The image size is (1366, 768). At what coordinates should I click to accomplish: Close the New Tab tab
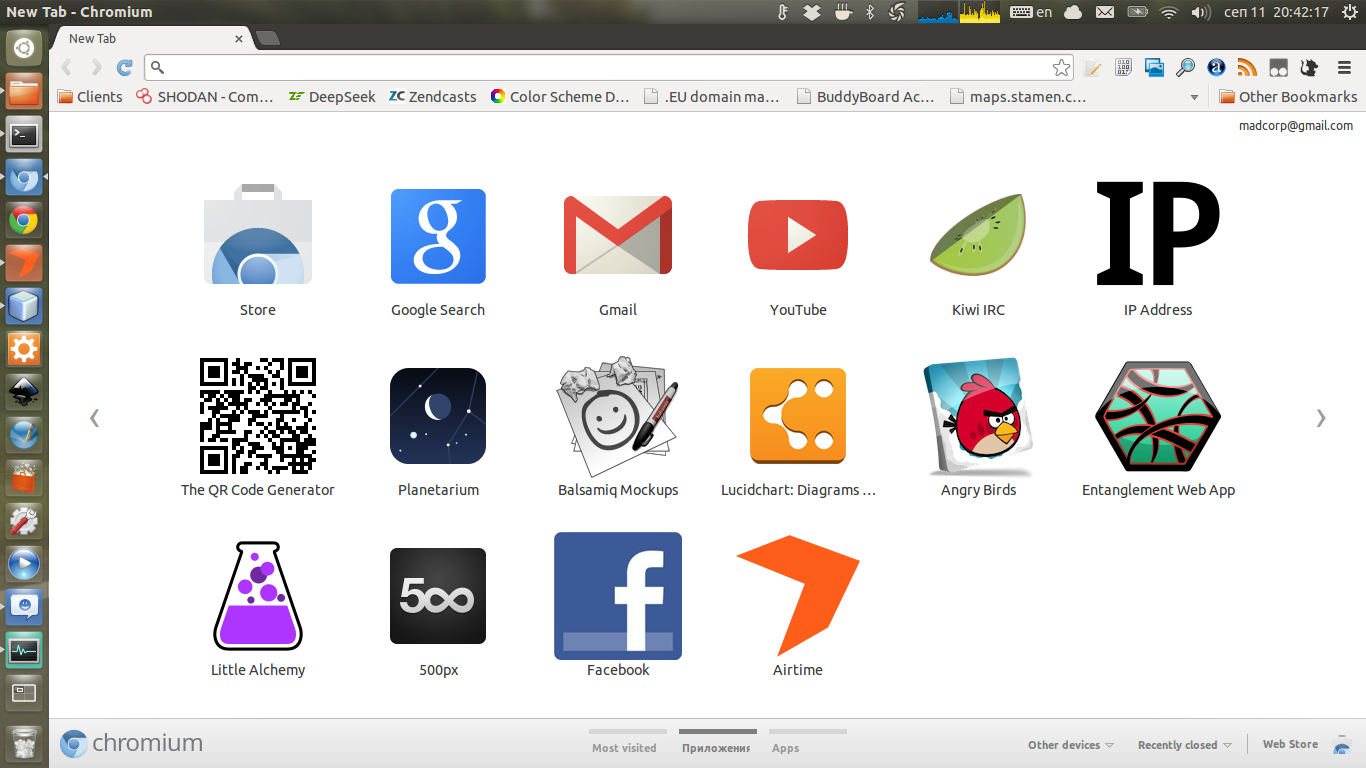[x=239, y=39]
